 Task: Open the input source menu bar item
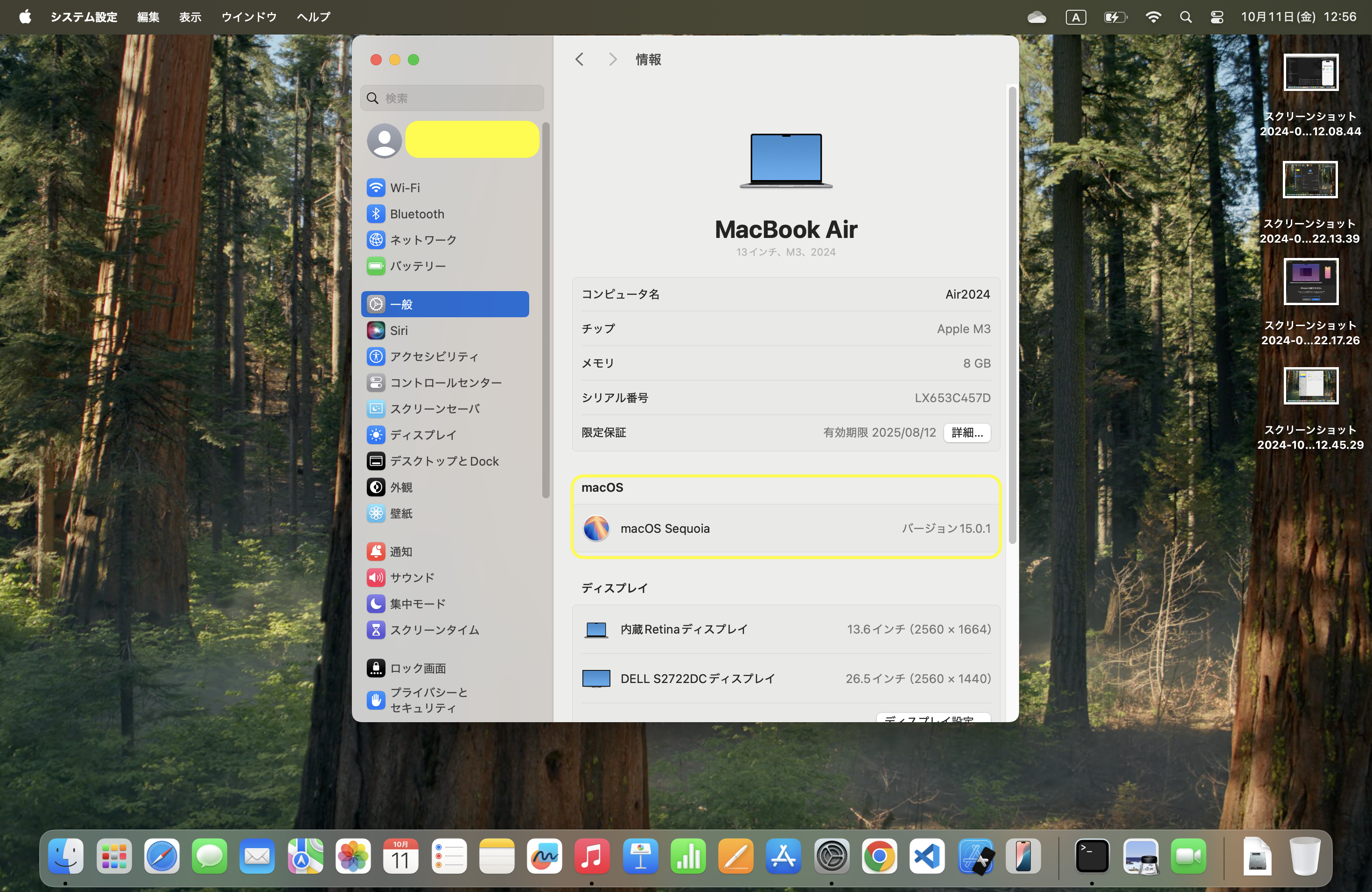(x=1075, y=17)
